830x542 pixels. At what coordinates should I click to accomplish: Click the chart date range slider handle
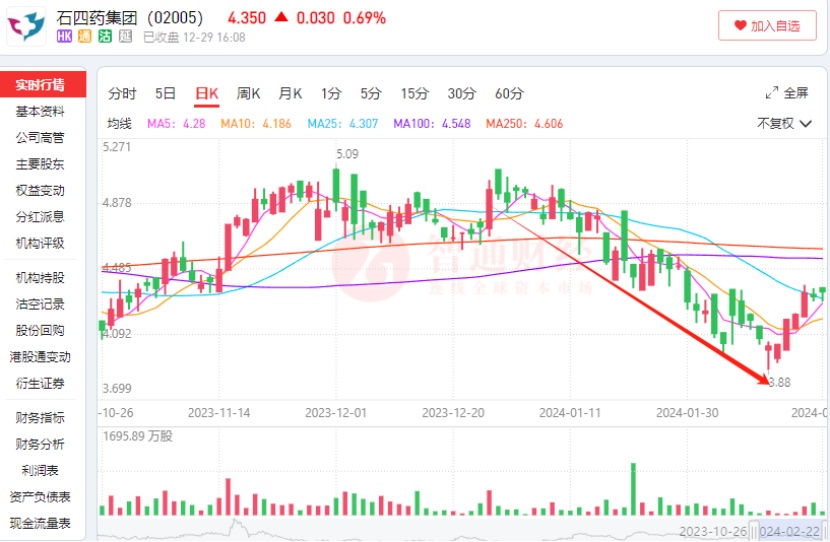[x=759, y=530]
